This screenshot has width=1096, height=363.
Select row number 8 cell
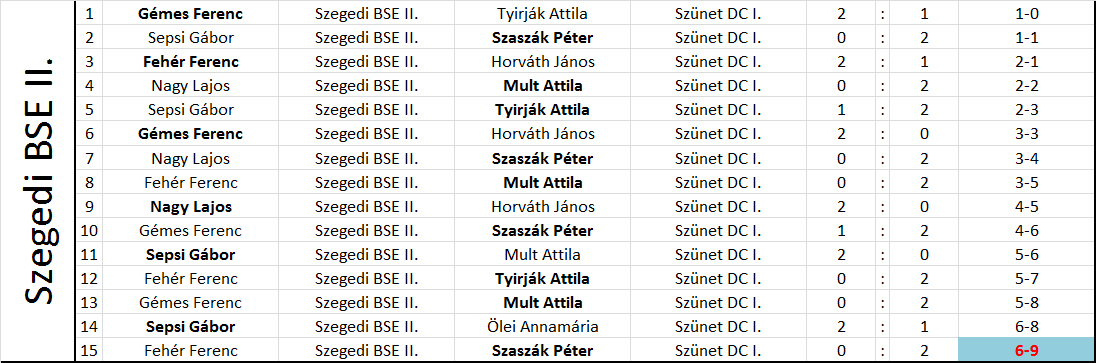pyautogui.click(x=89, y=183)
